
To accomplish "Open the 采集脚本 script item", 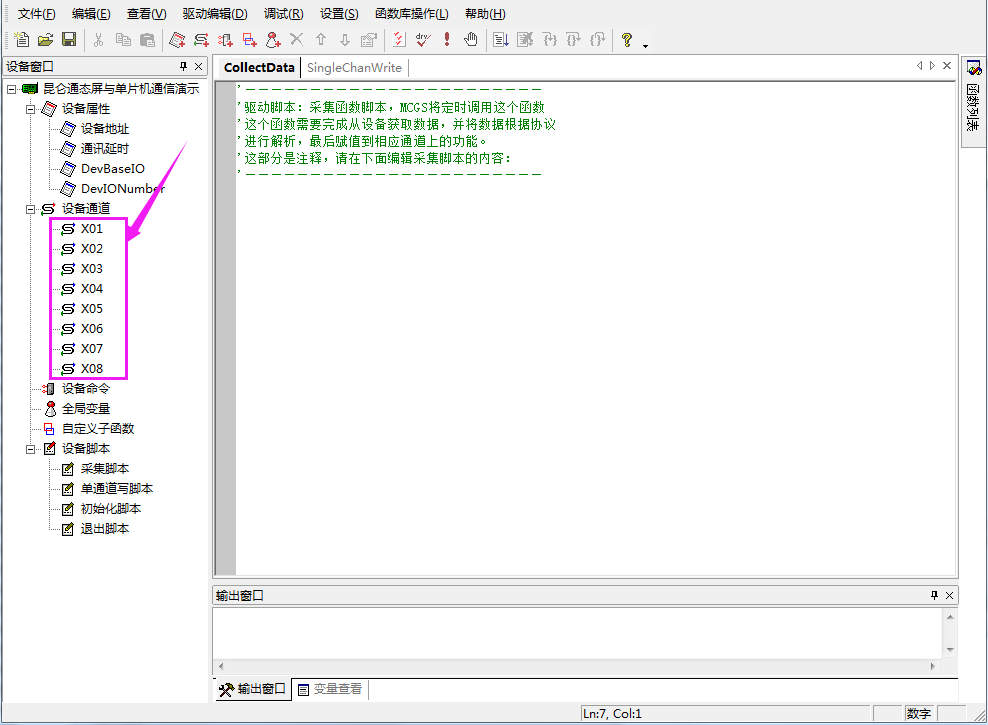I will click(105, 469).
